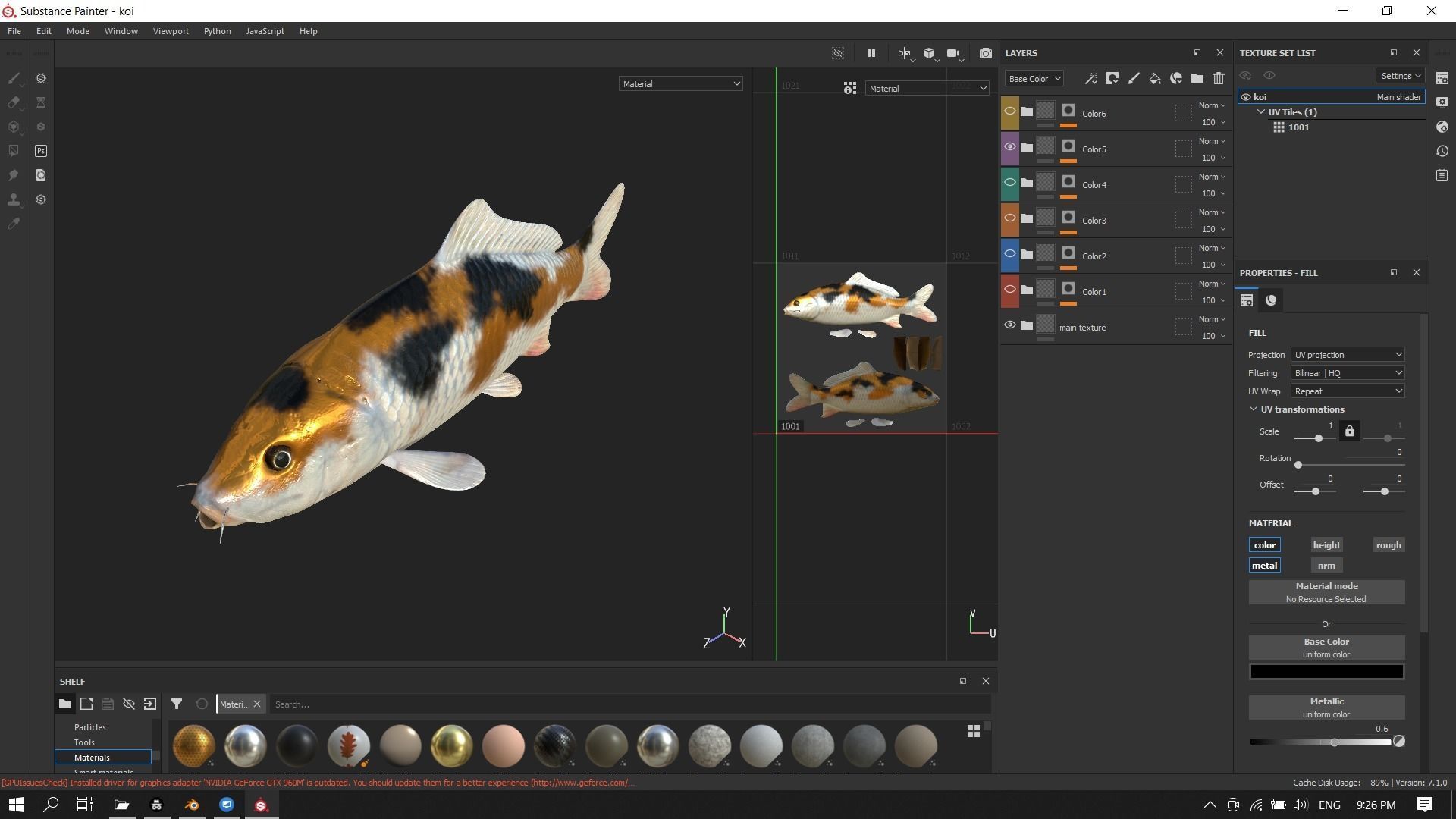Select the Smudge tool
This screenshot has height=819, width=1456.
coord(14,175)
